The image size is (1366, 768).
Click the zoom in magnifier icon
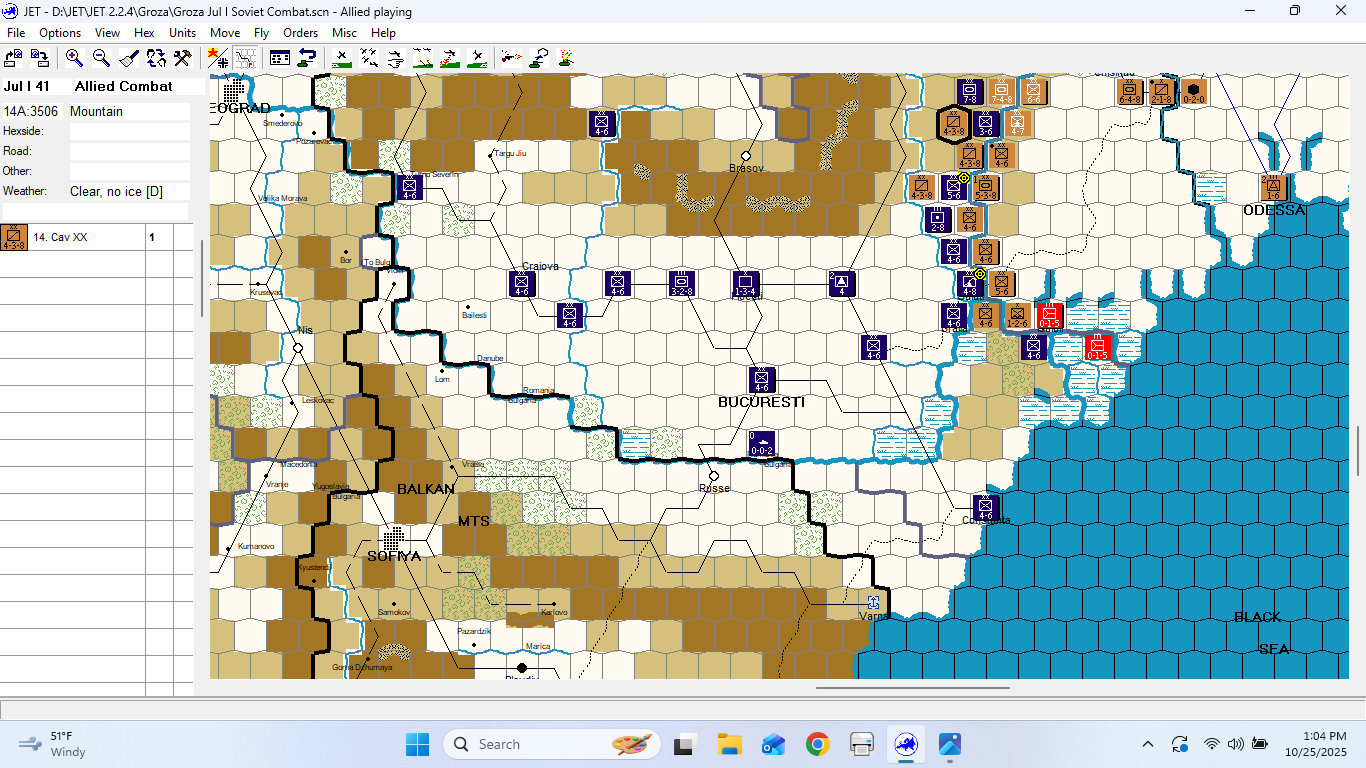[x=74, y=58]
